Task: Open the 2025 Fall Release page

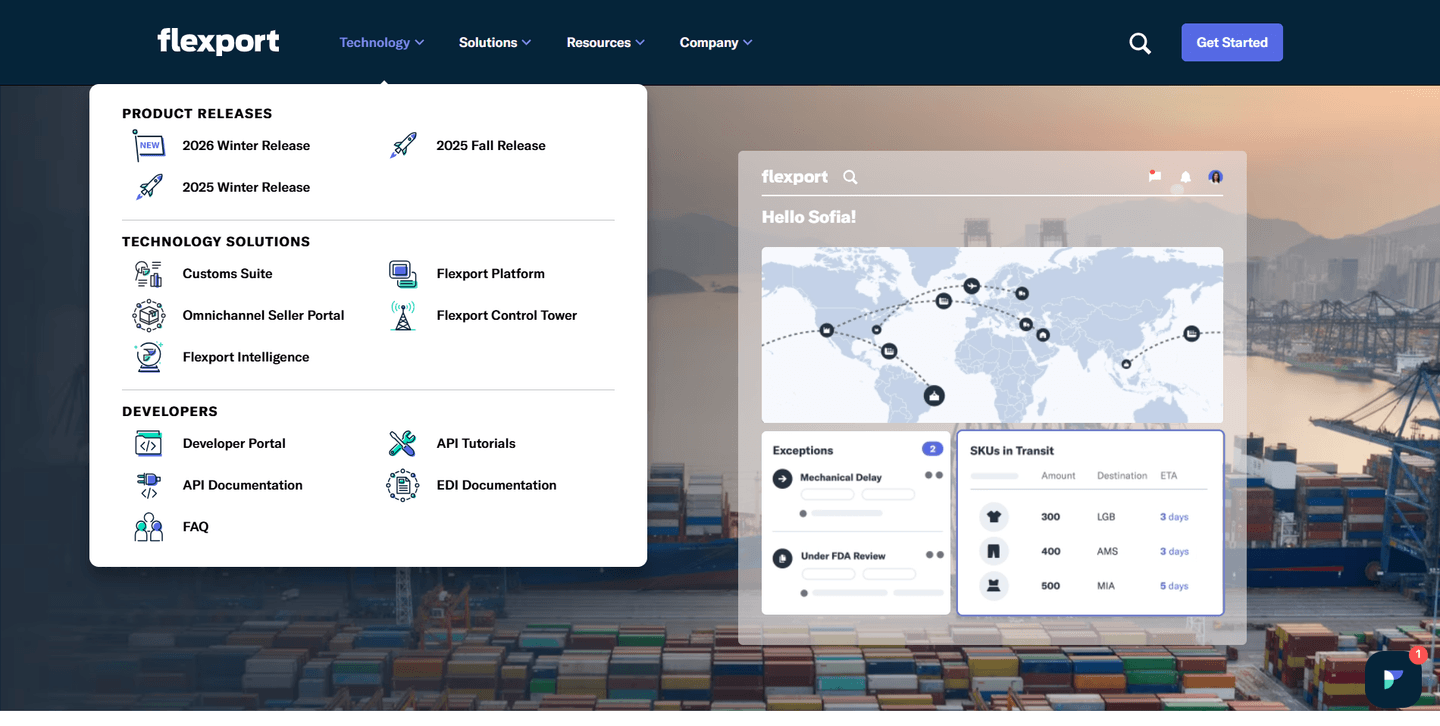Action: pyautogui.click(x=491, y=146)
